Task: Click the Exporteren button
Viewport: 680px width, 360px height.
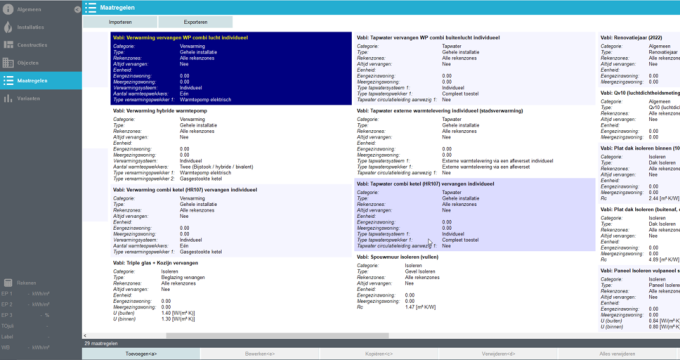Action: tap(195, 22)
